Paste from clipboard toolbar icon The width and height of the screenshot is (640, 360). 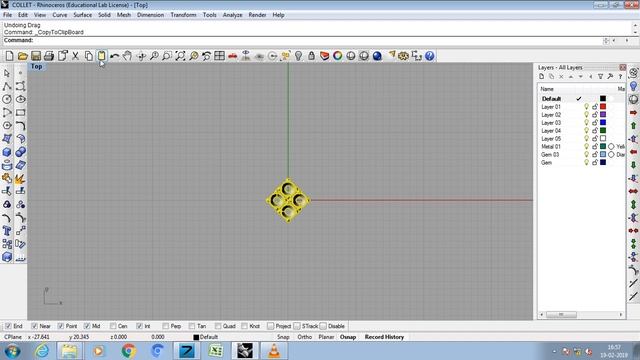pos(102,56)
